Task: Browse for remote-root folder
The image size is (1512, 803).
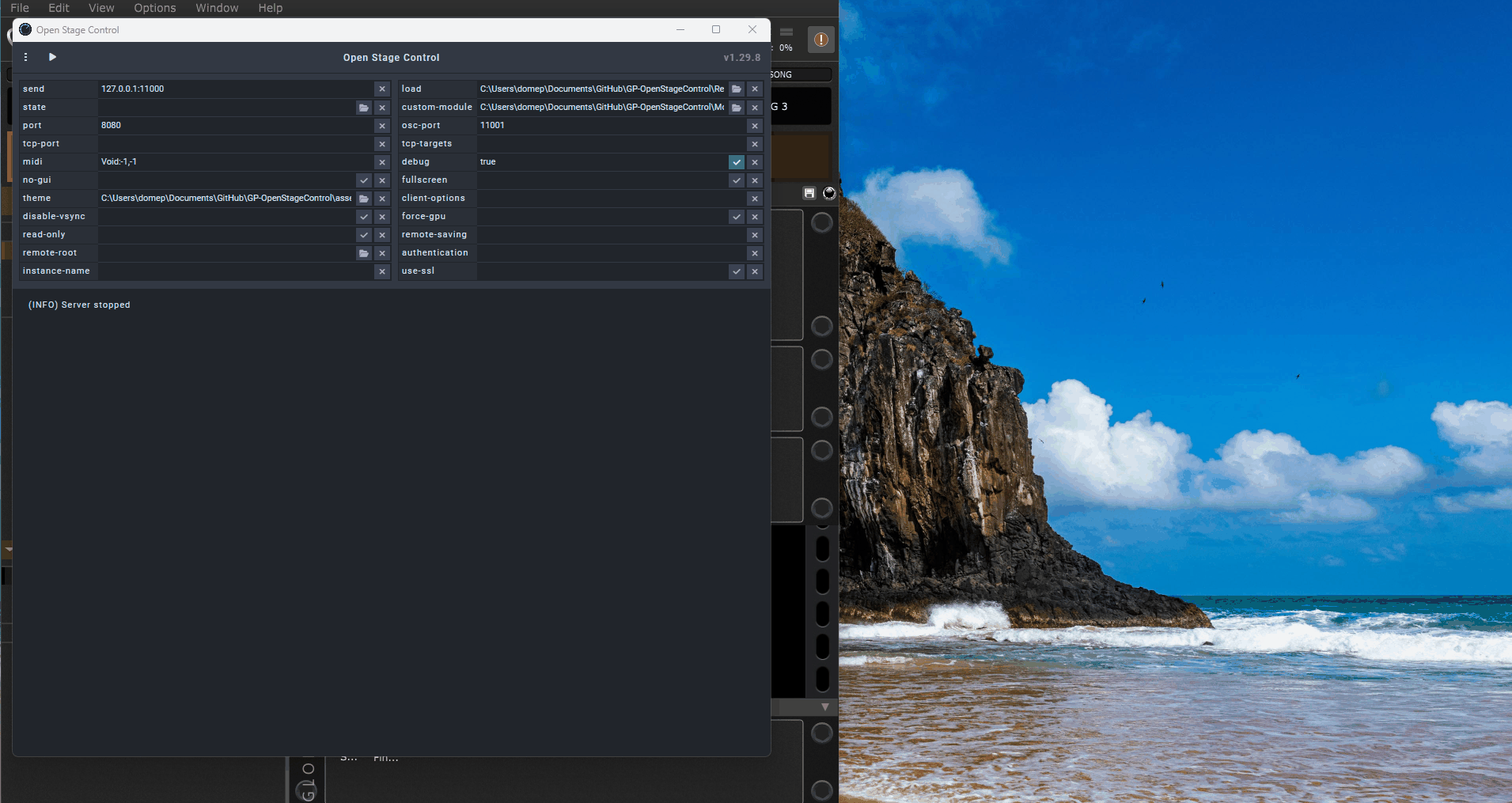Action: click(364, 253)
